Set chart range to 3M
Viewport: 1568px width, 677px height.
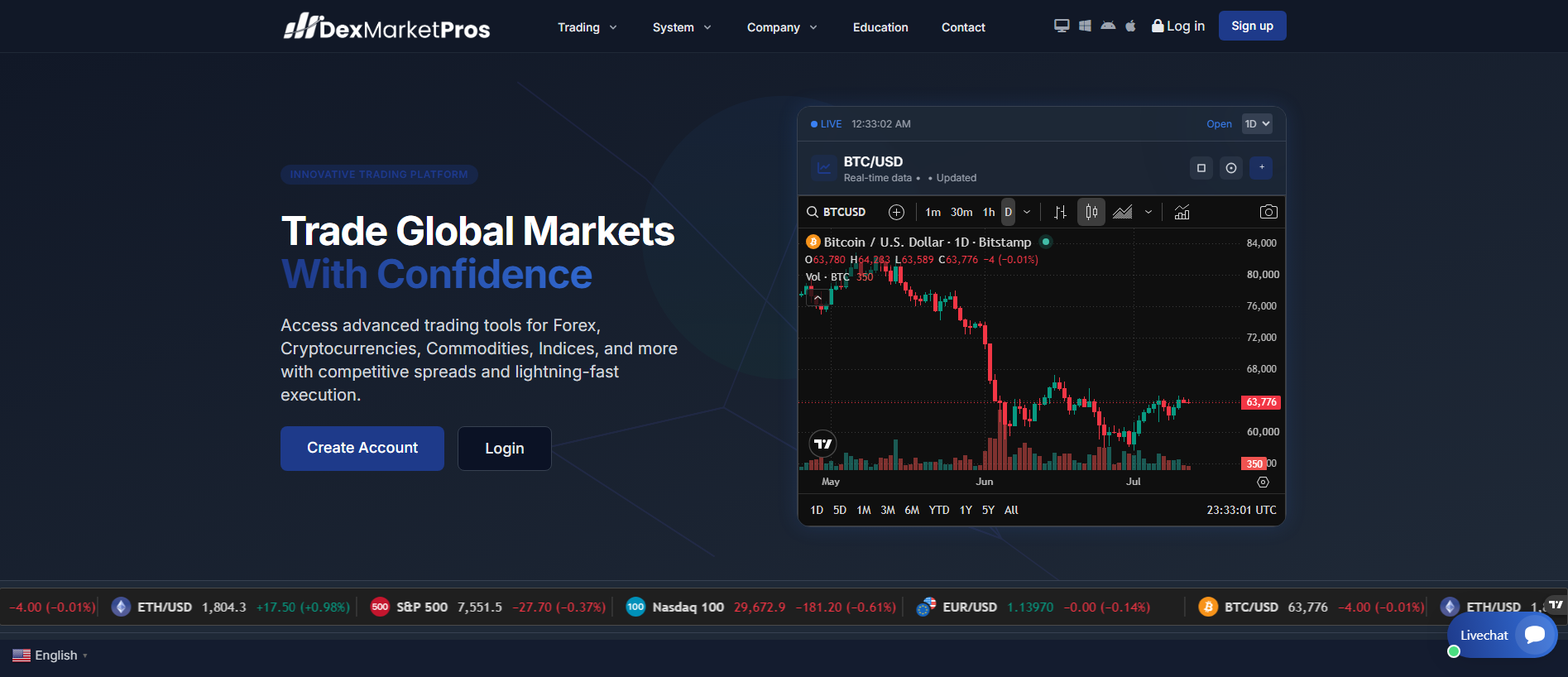888,510
